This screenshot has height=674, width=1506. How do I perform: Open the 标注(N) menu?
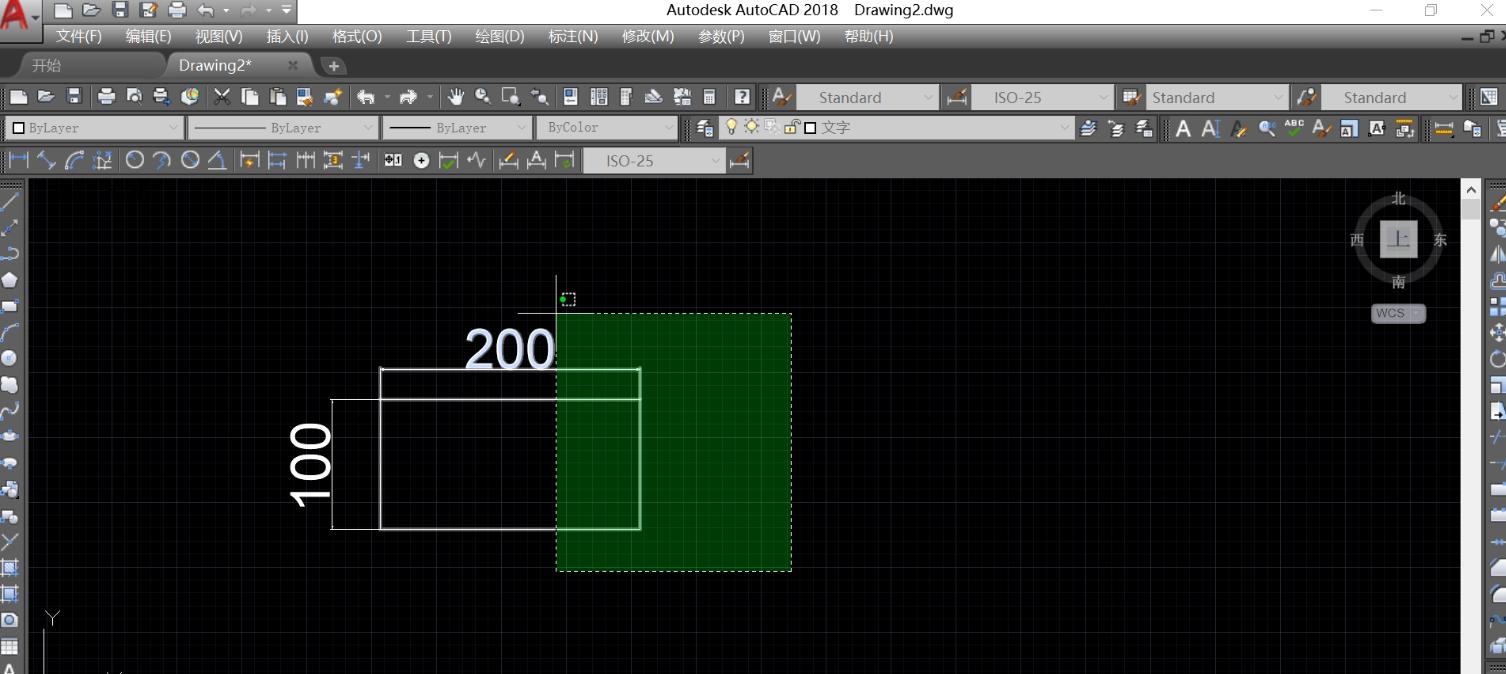573,36
